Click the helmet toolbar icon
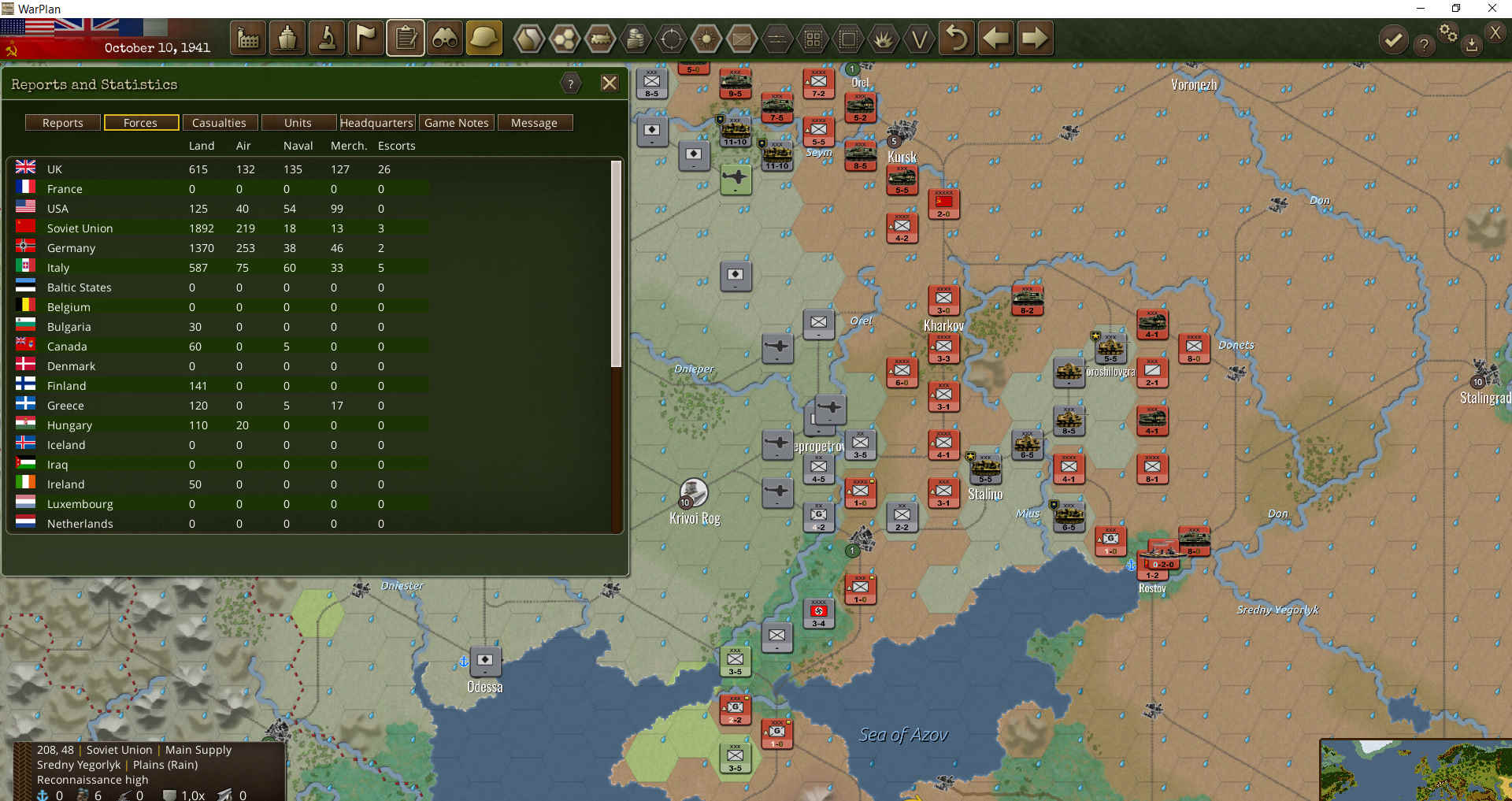 484,38
